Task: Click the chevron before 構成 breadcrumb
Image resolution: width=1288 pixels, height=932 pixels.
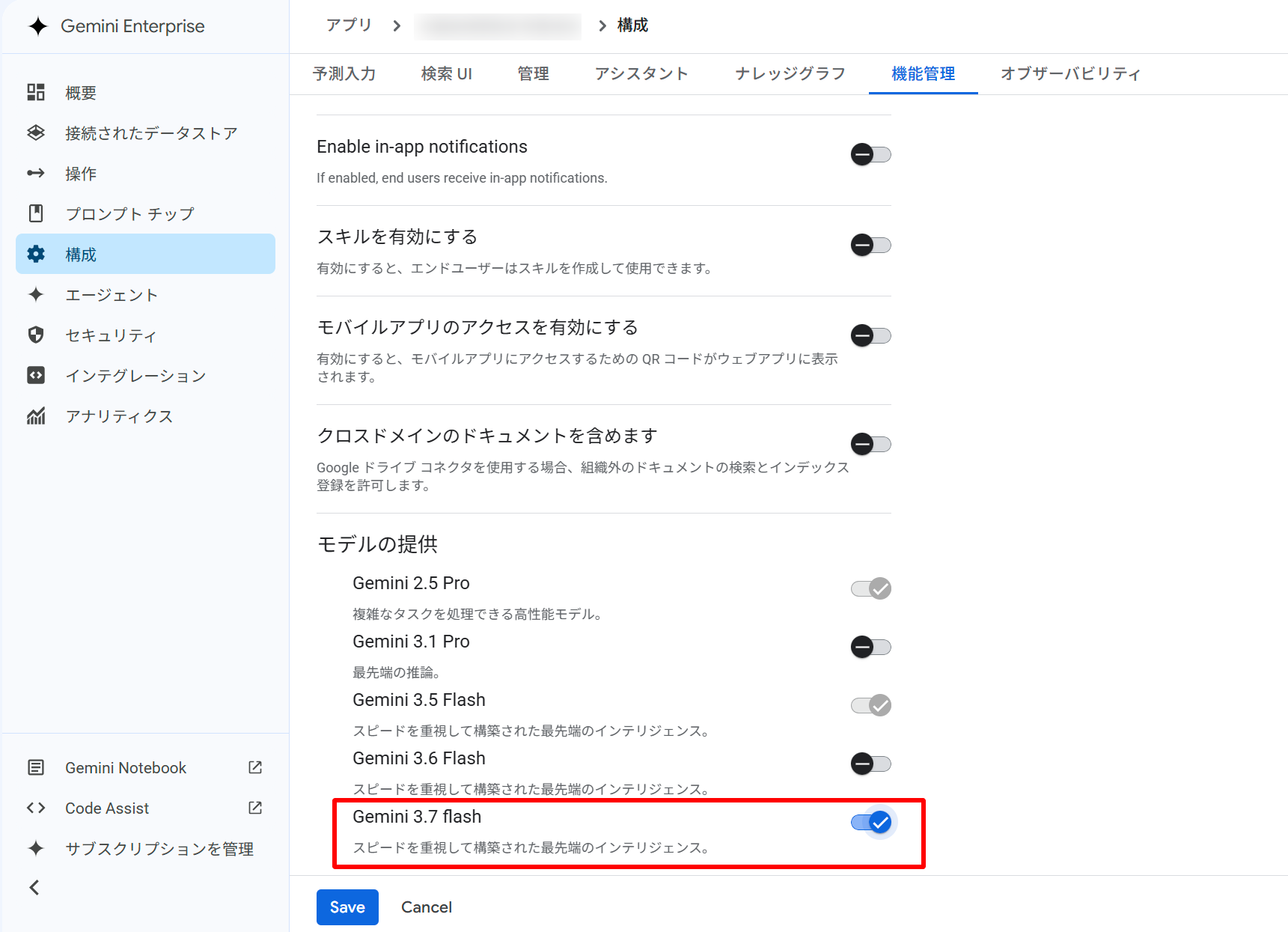Action: tap(602, 26)
